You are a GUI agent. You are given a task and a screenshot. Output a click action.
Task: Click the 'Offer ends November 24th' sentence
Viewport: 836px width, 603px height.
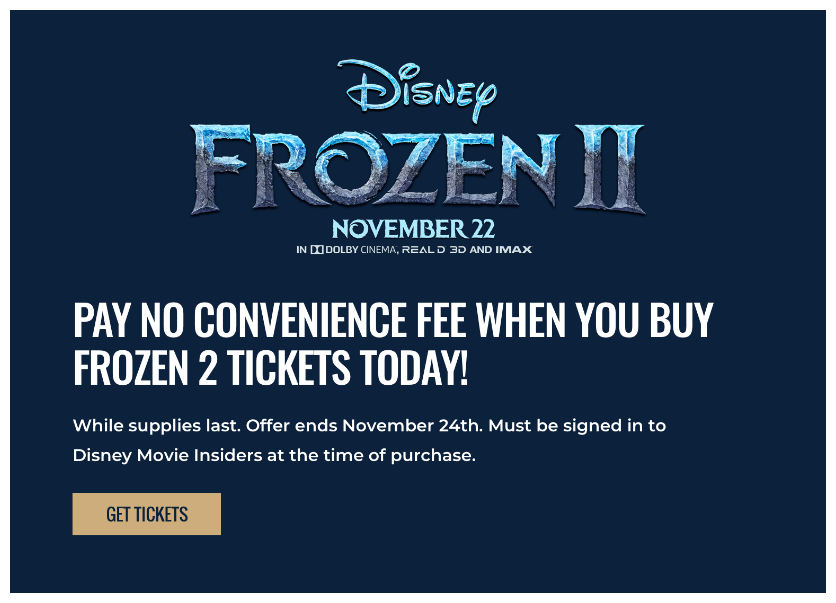click(x=365, y=426)
